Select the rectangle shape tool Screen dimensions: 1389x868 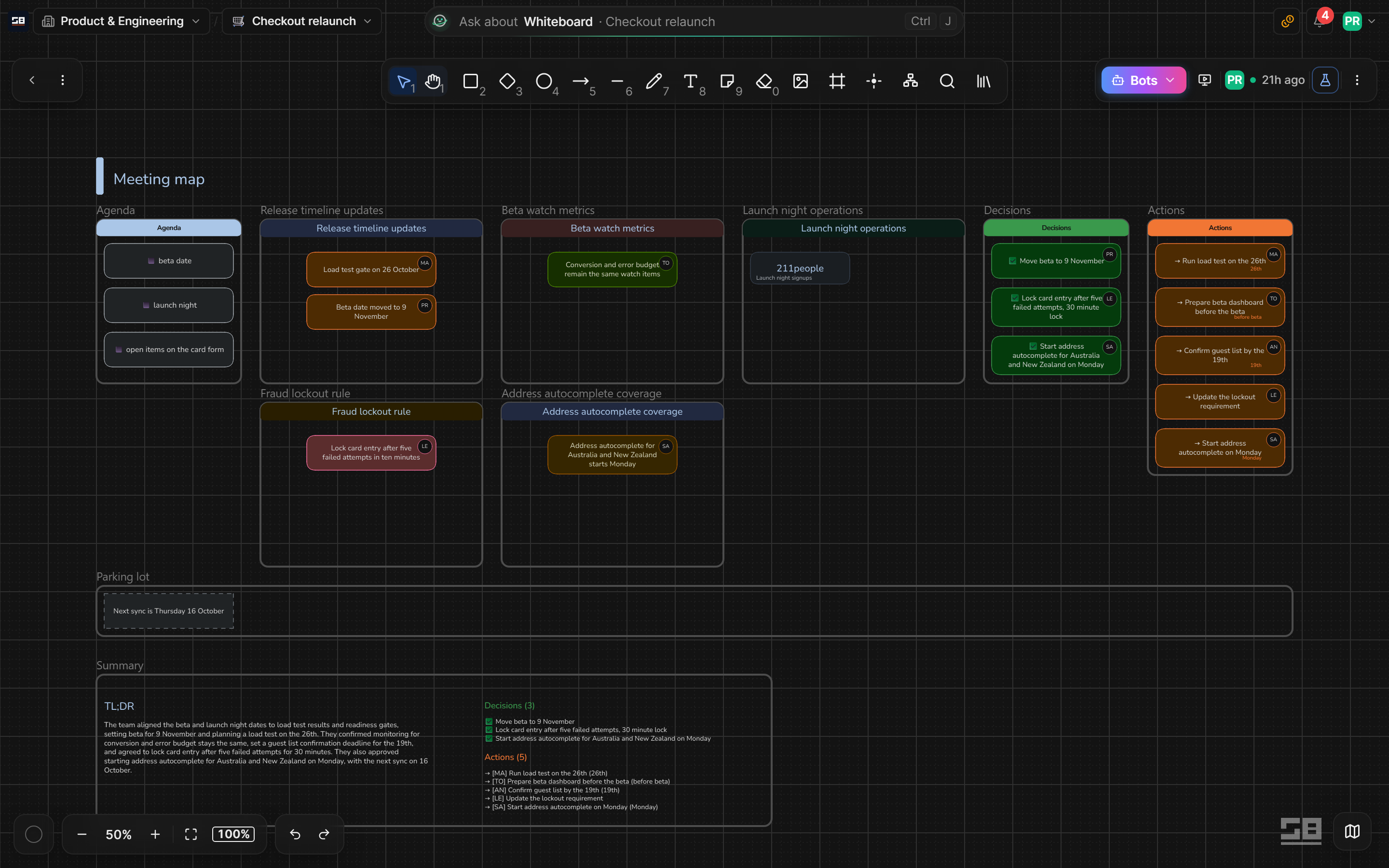point(471,81)
